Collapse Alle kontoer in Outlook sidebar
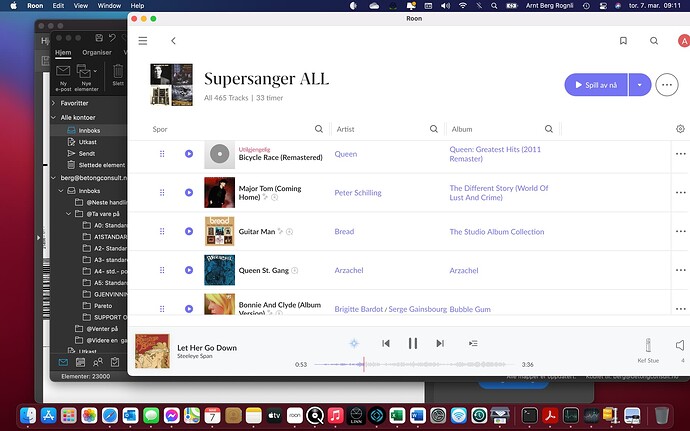Screen dimensions: 690x431 (54, 118)
